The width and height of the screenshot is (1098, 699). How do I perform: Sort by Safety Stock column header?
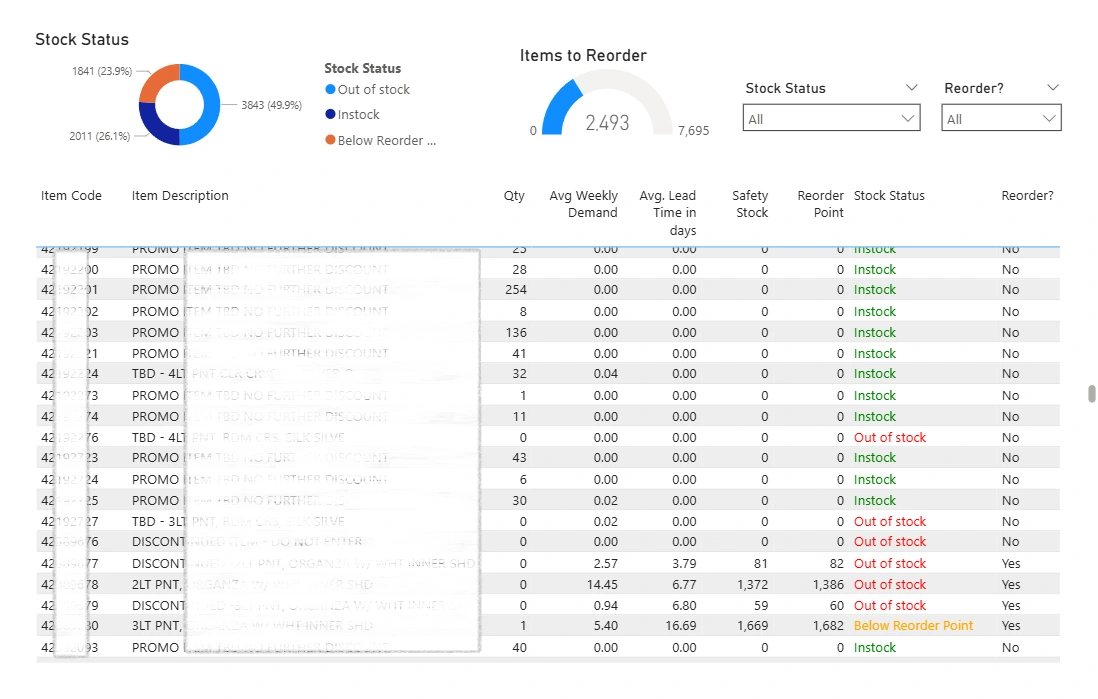tap(750, 204)
